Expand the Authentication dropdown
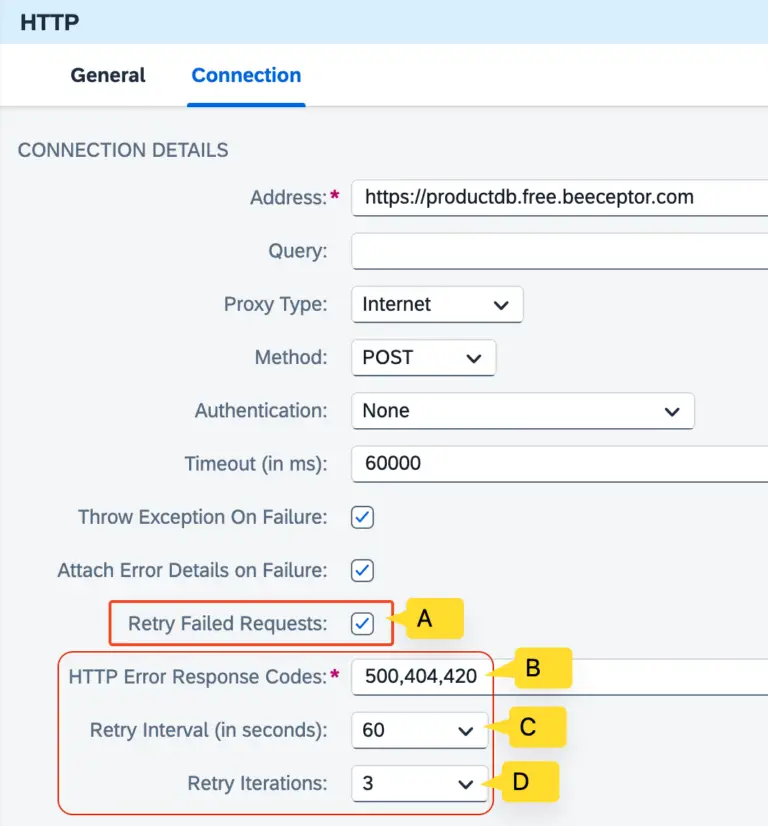The image size is (768, 826). (522, 410)
